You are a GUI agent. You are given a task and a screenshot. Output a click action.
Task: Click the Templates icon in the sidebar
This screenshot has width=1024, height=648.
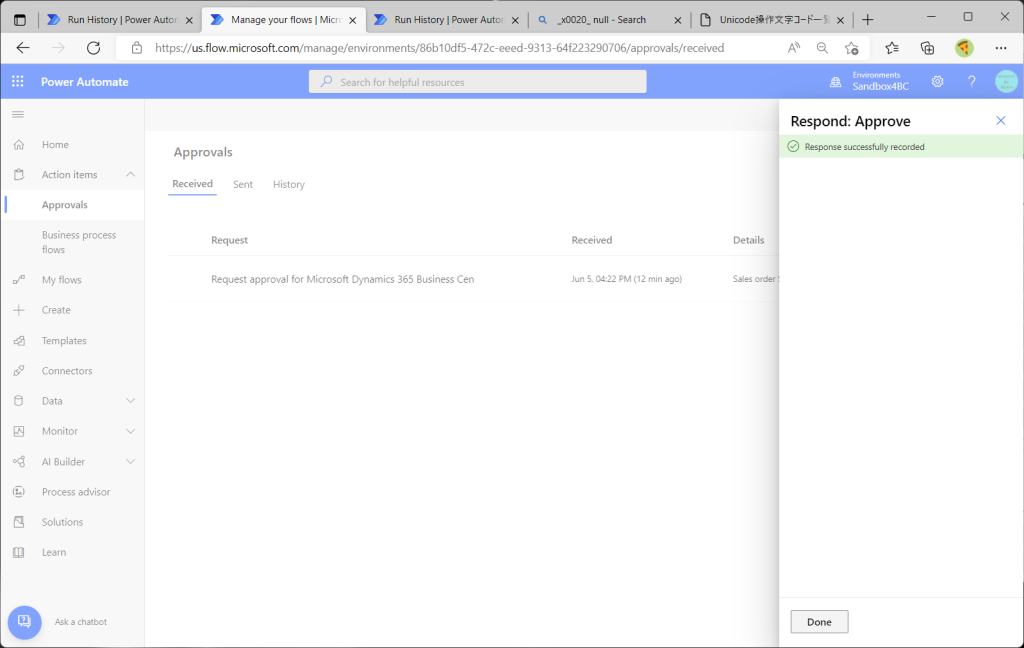coord(19,340)
